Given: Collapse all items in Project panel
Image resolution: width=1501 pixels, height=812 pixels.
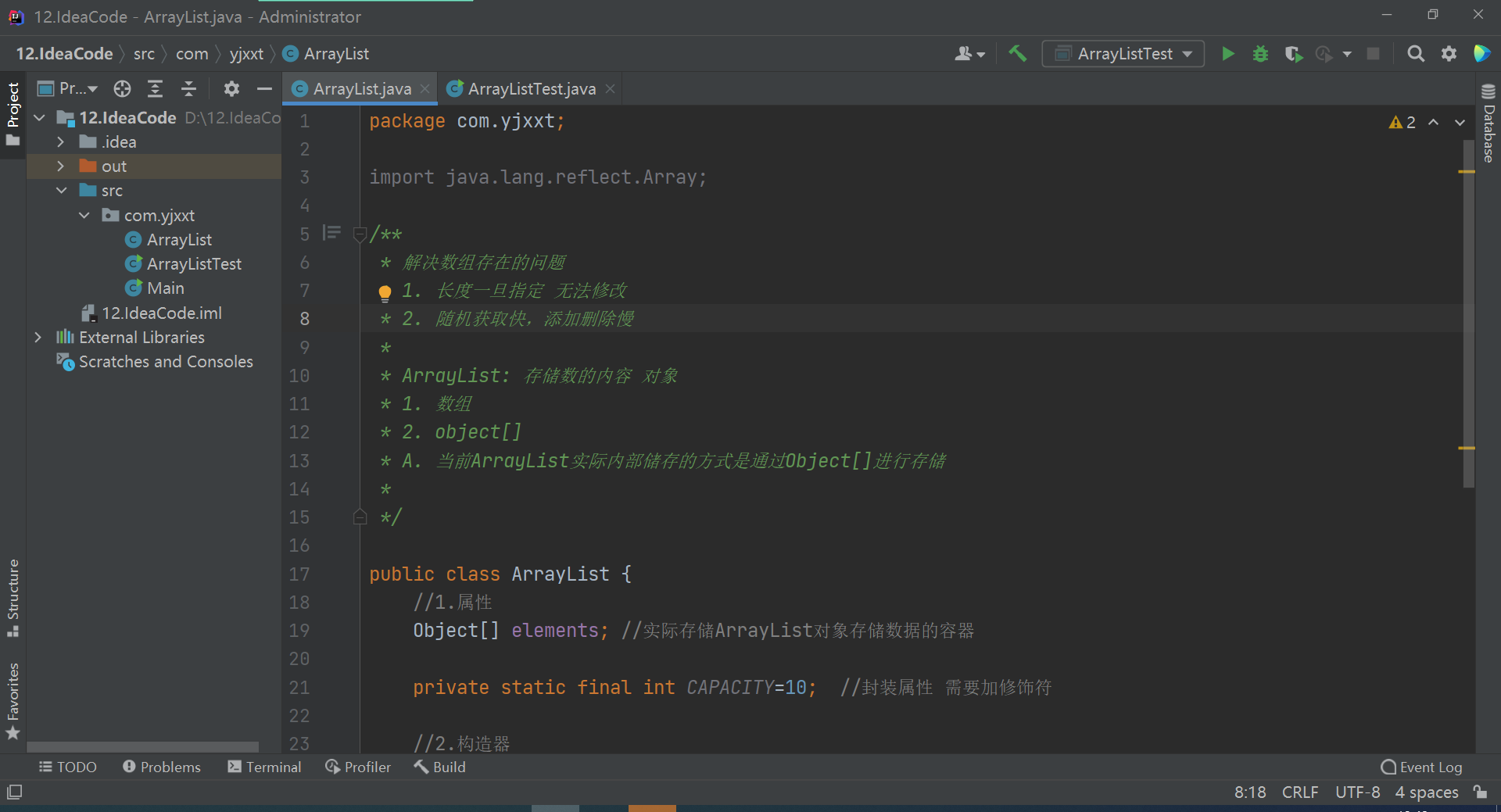Looking at the screenshot, I should pyautogui.click(x=188, y=88).
